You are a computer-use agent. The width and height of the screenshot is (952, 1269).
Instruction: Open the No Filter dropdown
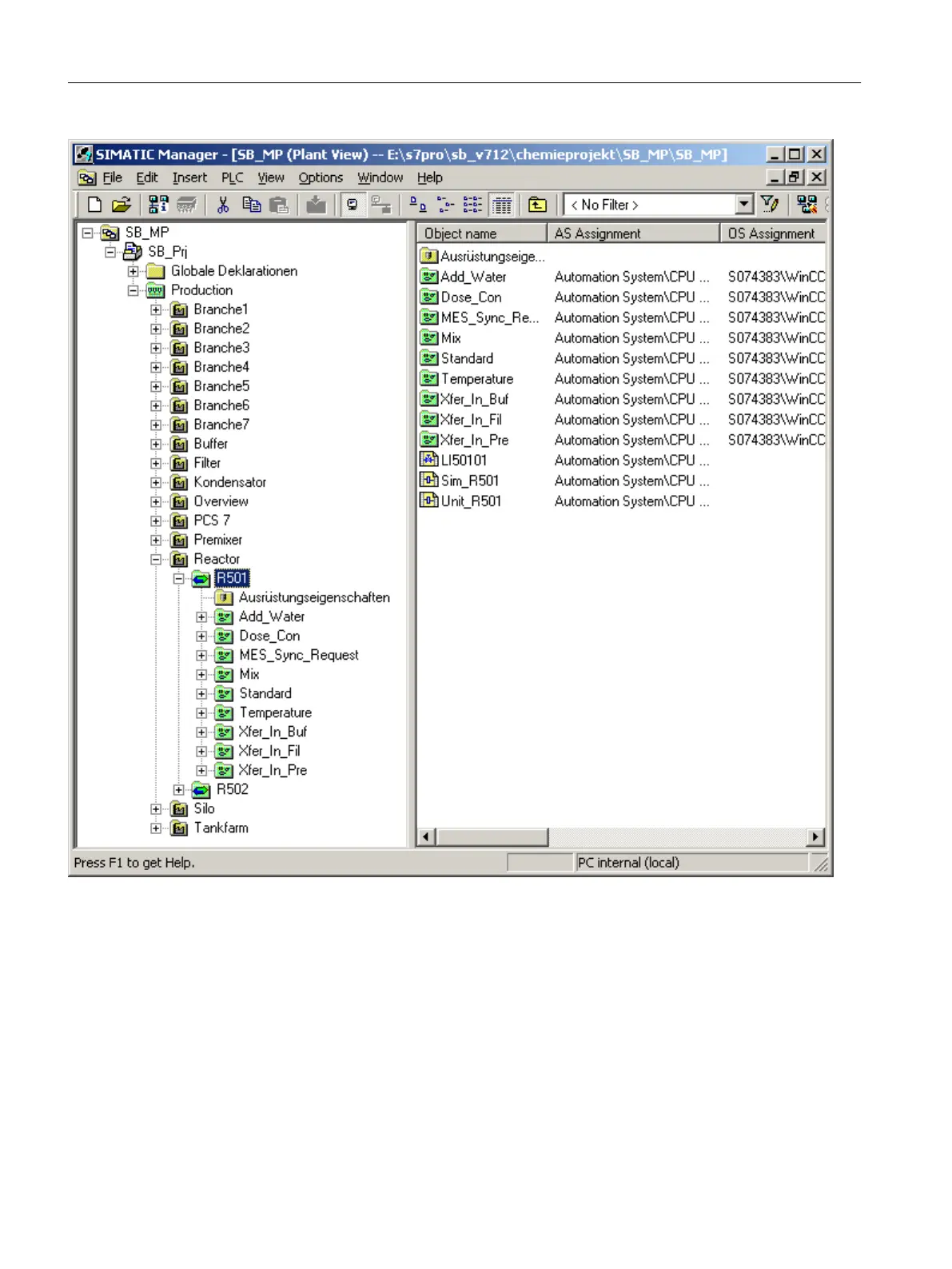[744, 205]
